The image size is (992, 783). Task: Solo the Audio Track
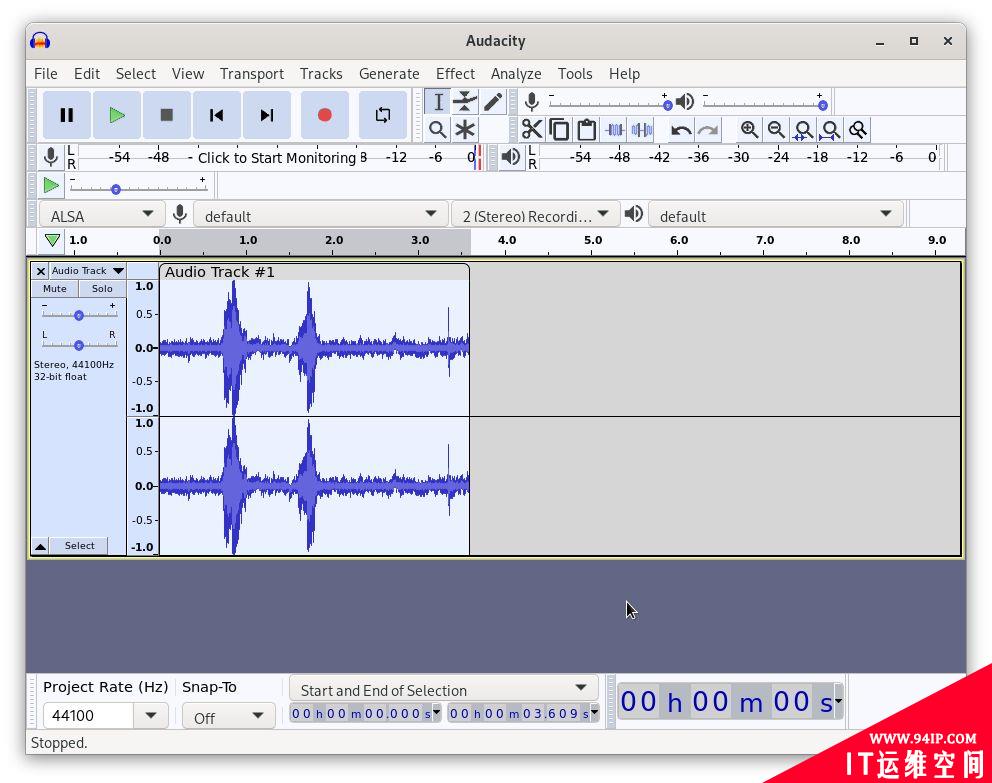coord(102,288)
